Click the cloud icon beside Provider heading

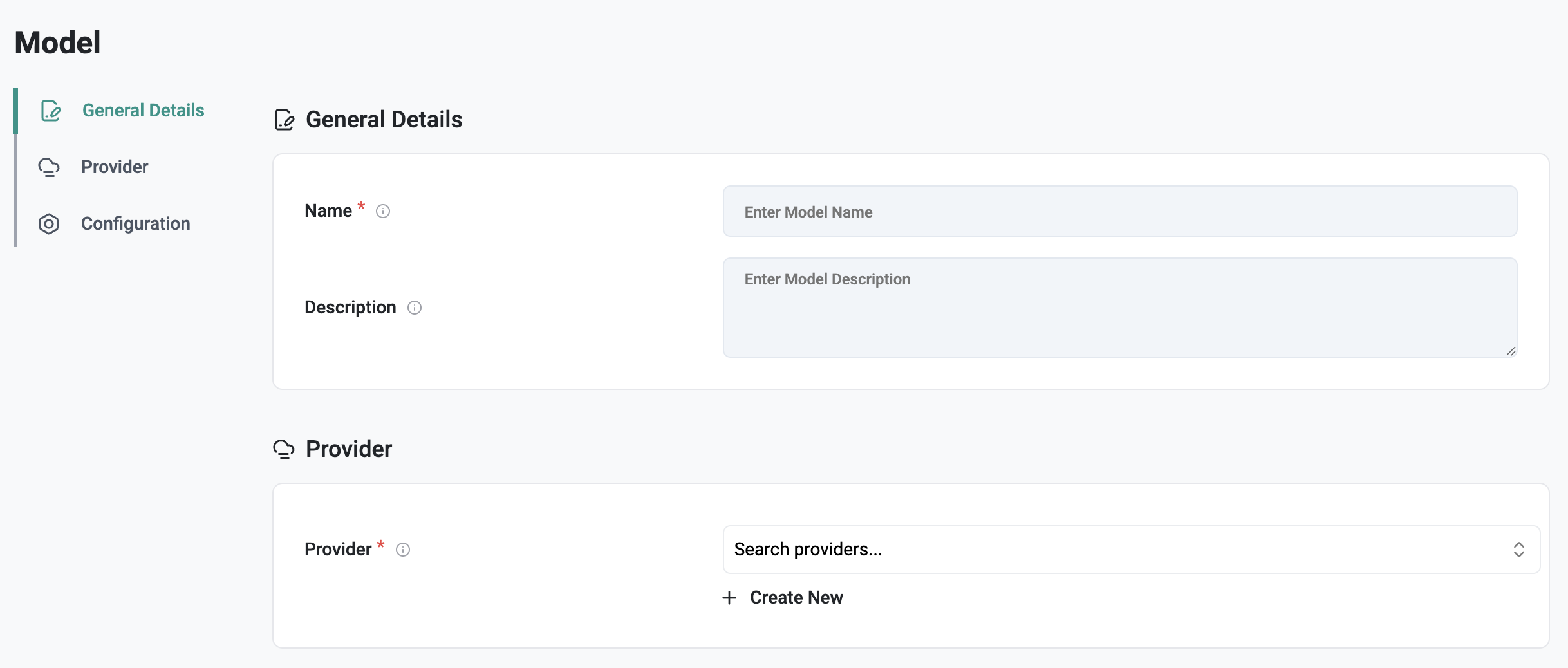284,449
